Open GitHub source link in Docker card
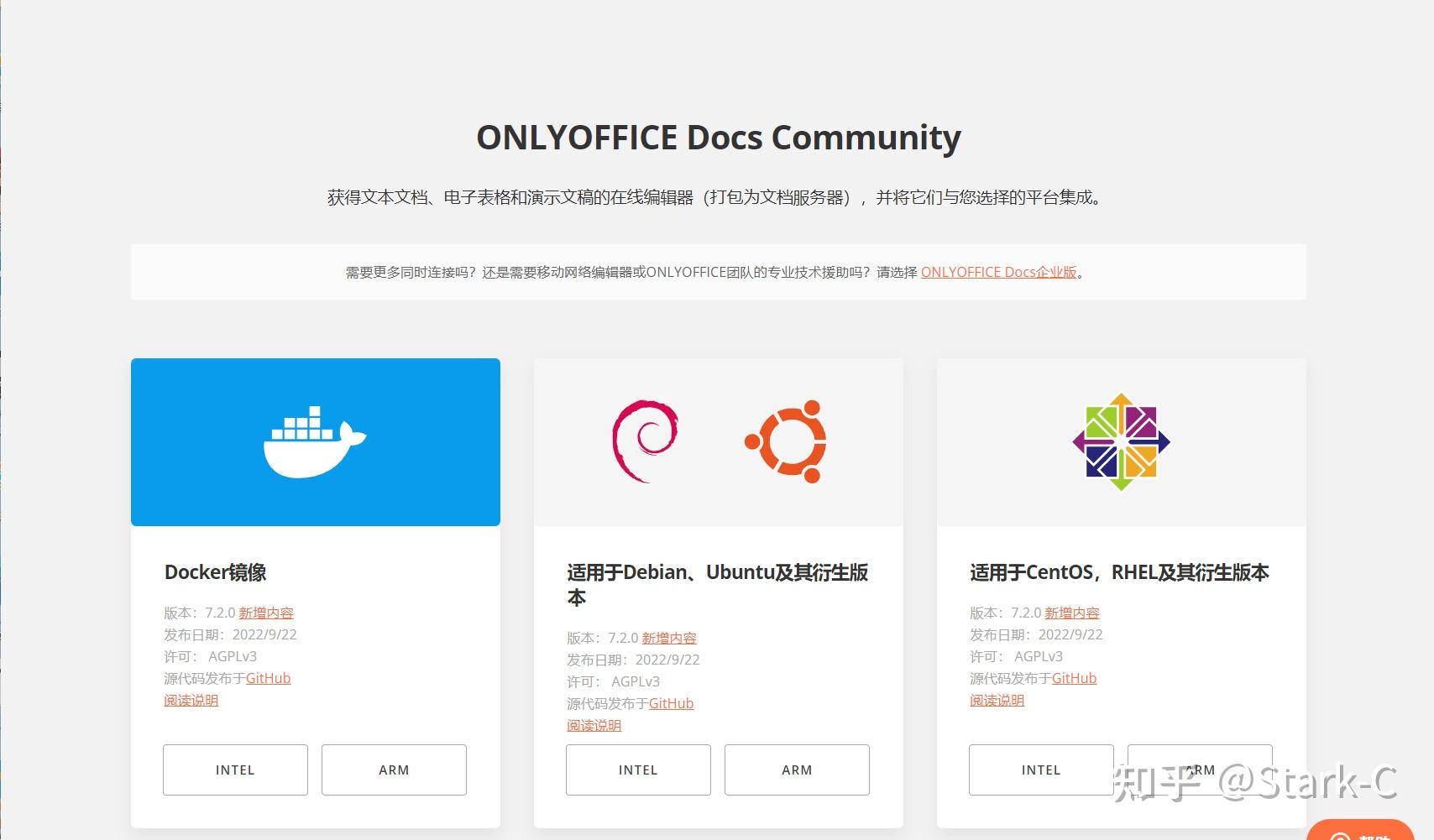The height and width of the screenshot is (840, 1434). pyautogui.click(x=269, y=678)
